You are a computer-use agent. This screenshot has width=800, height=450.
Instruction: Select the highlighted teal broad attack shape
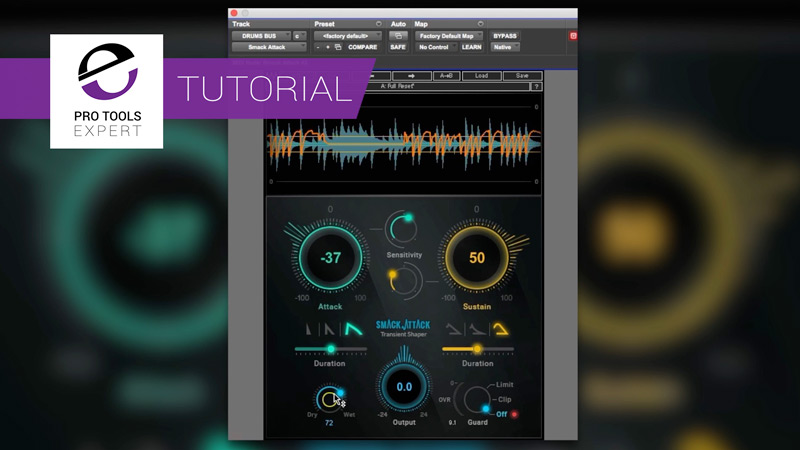tap(353, 329)
